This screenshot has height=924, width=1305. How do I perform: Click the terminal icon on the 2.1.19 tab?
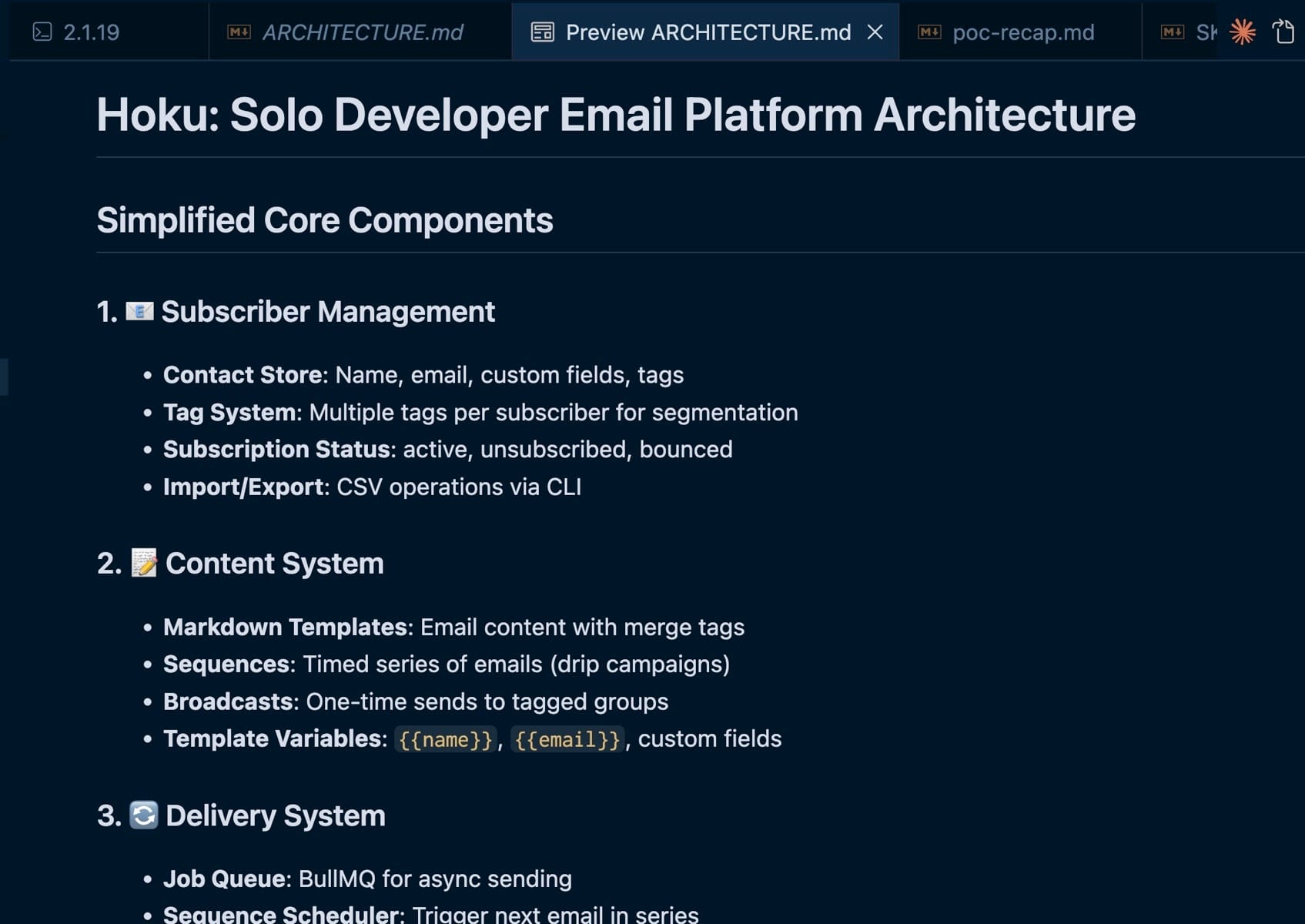[x=42, y=32]
